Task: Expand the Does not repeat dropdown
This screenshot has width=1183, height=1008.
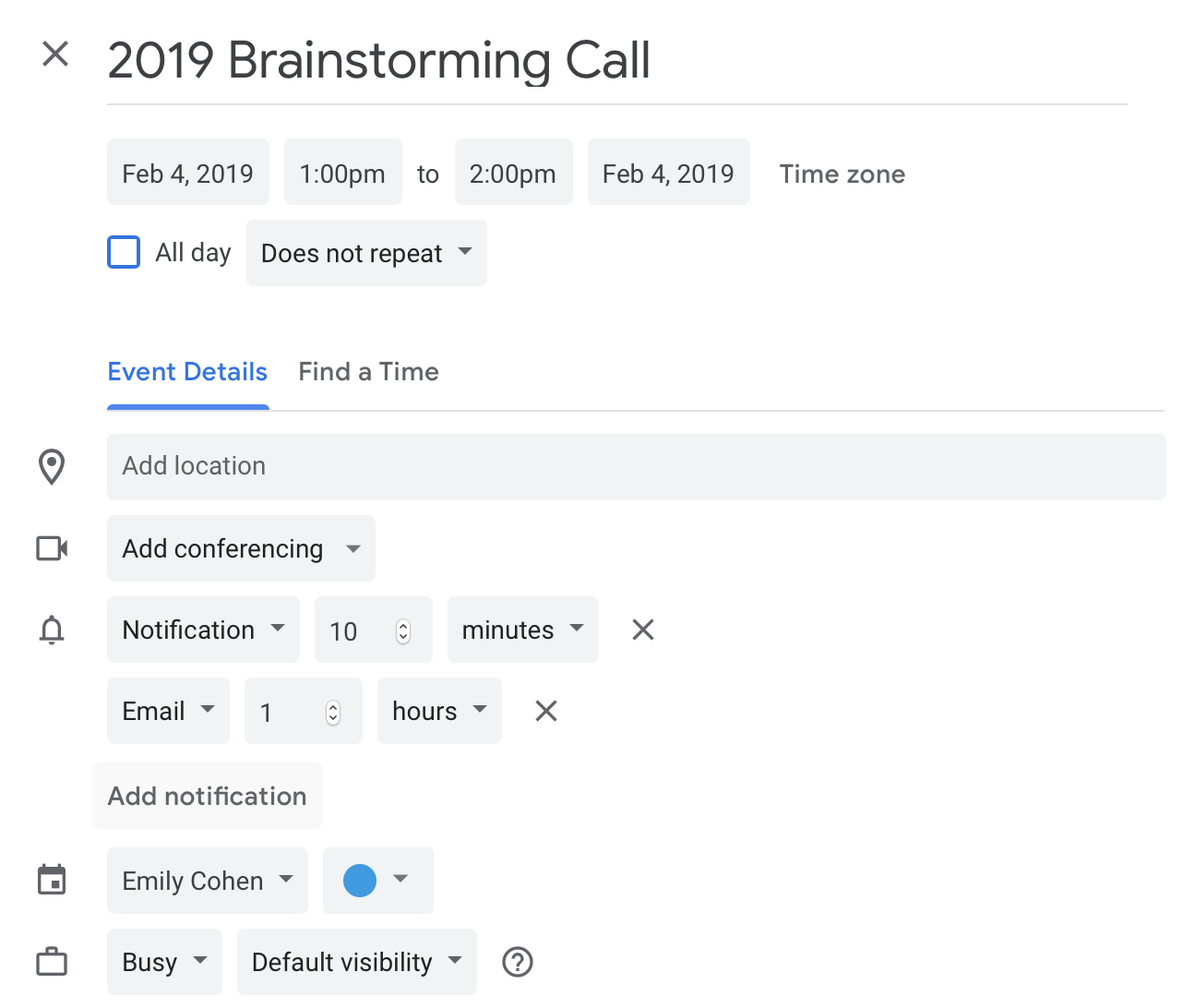Action: (366, 253)
